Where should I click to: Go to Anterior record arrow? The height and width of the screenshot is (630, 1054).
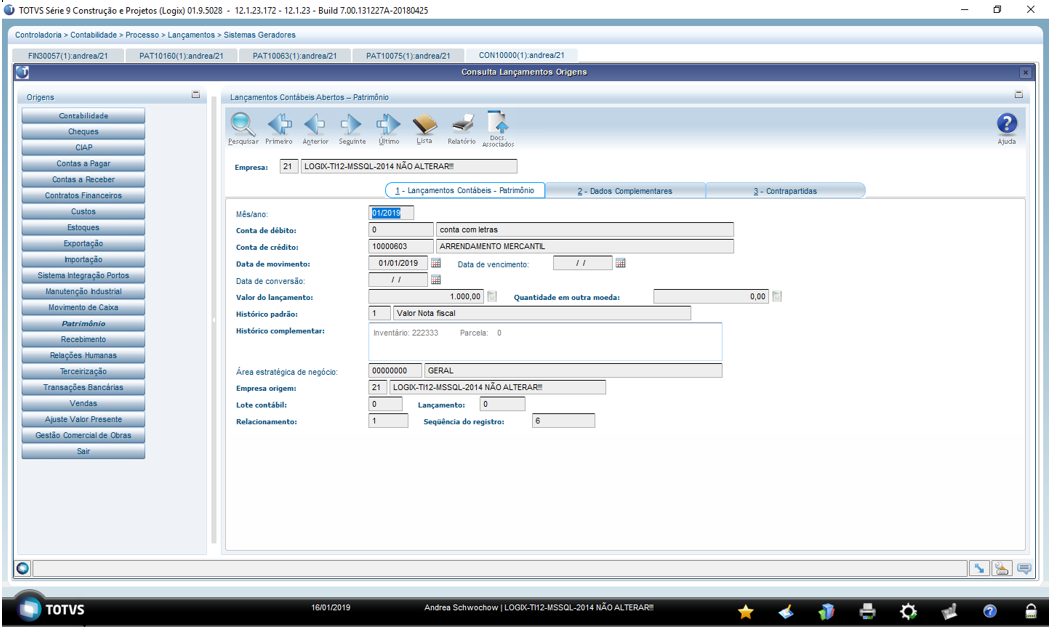coord(315,124)
